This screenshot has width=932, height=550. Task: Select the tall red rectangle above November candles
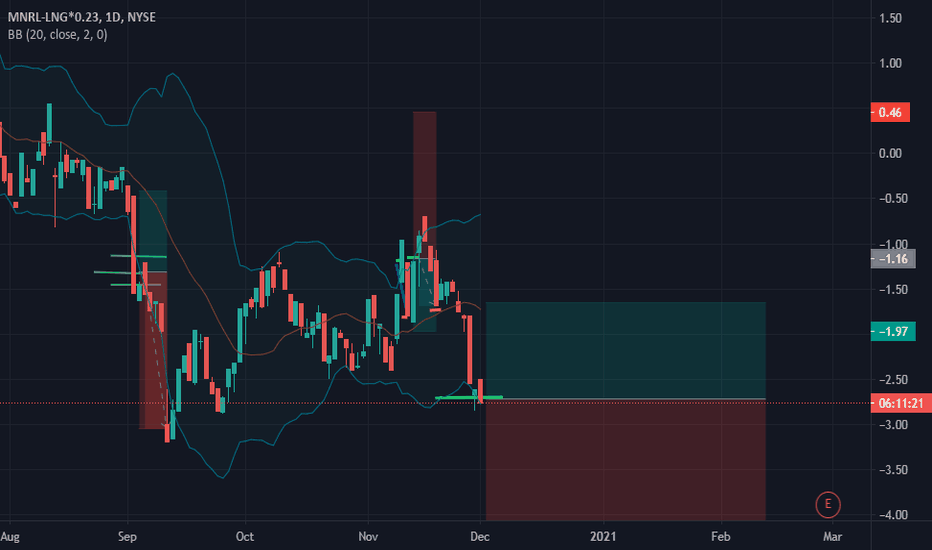[424, 184]
